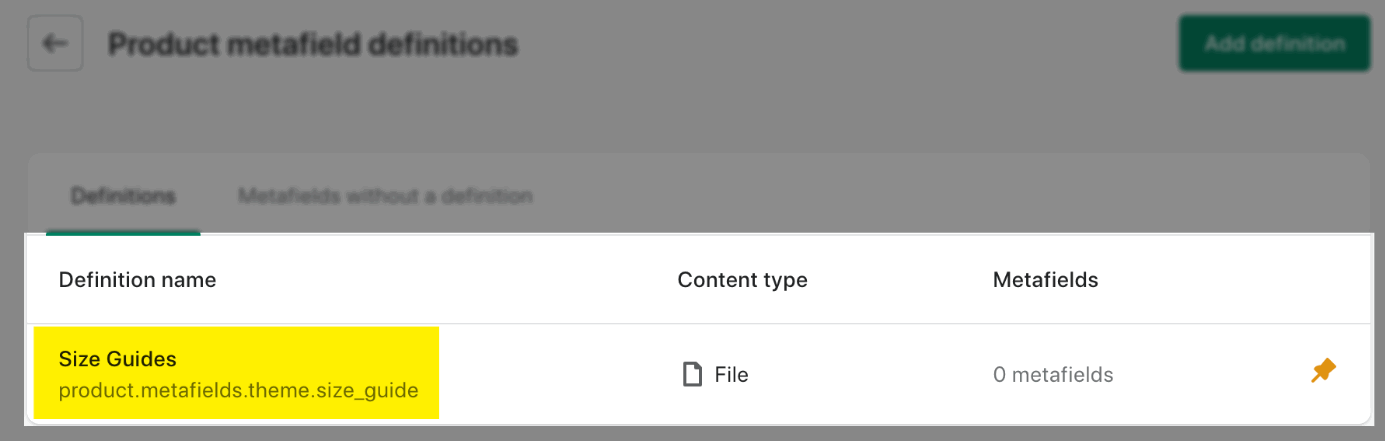1385x441 pixels.
Task: Click the green button at top right
Action: tap(1274, 44)
